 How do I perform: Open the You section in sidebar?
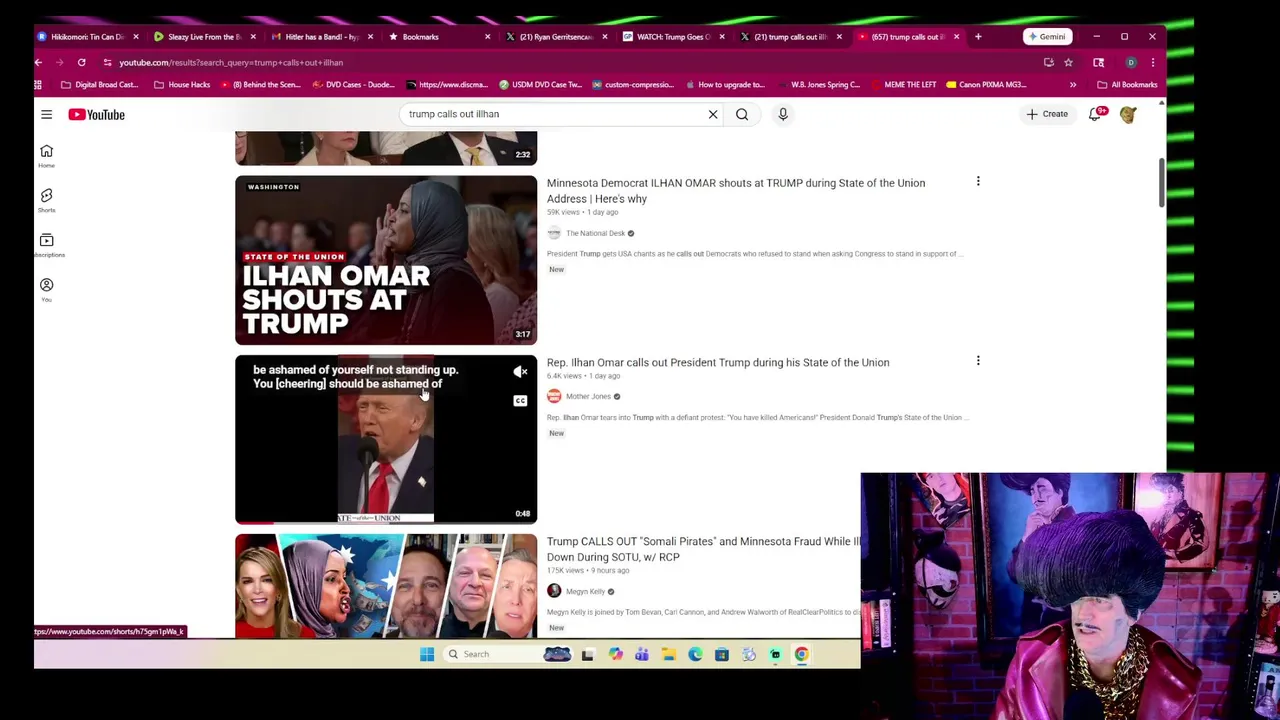46,290
